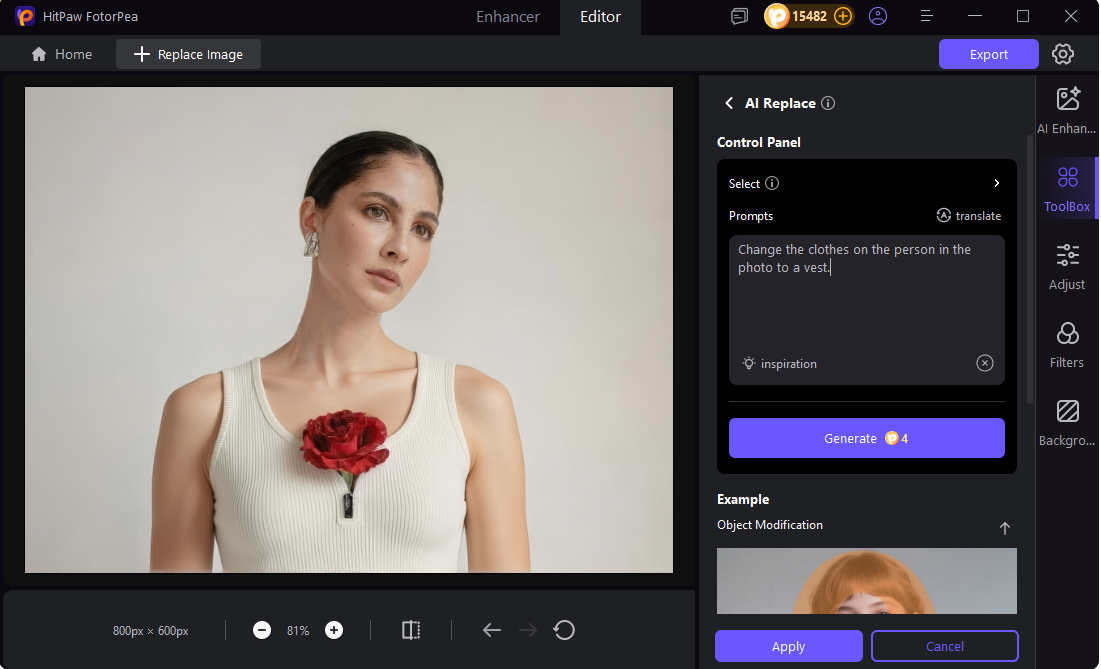
Task: Apply the current edits
Action: (788, 646)
